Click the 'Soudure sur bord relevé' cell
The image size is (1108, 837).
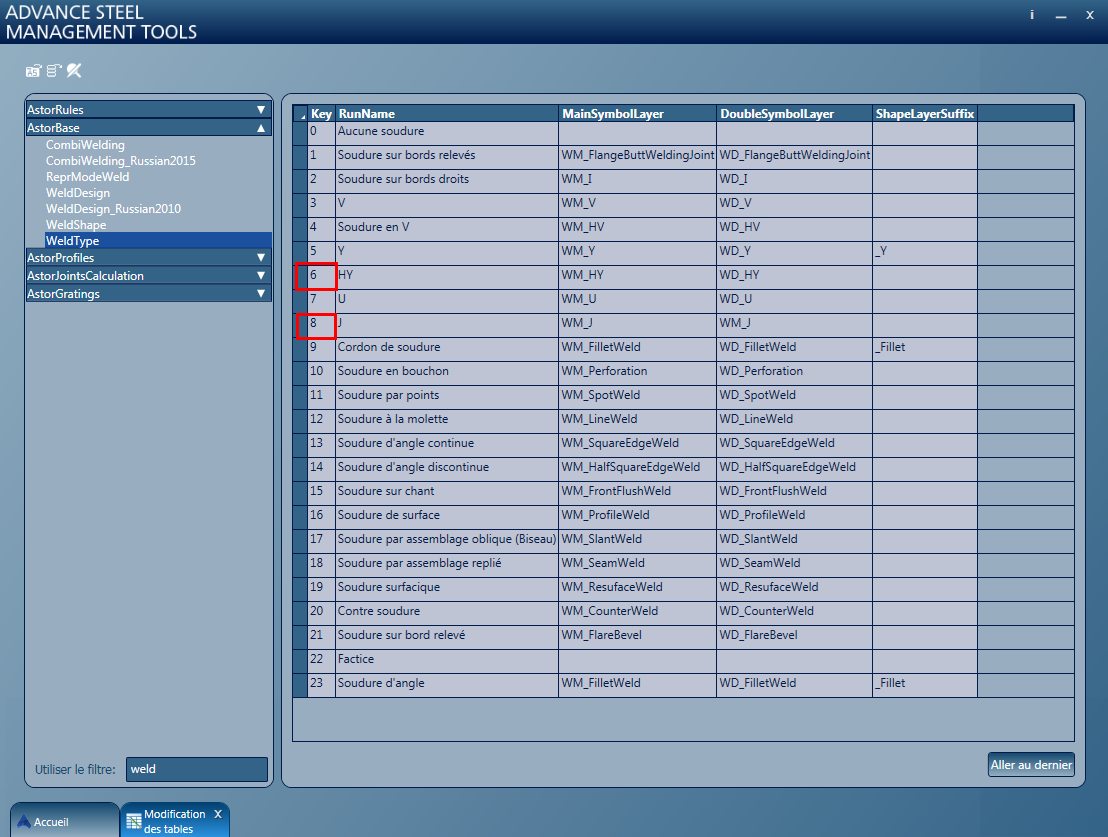(447, 636)
